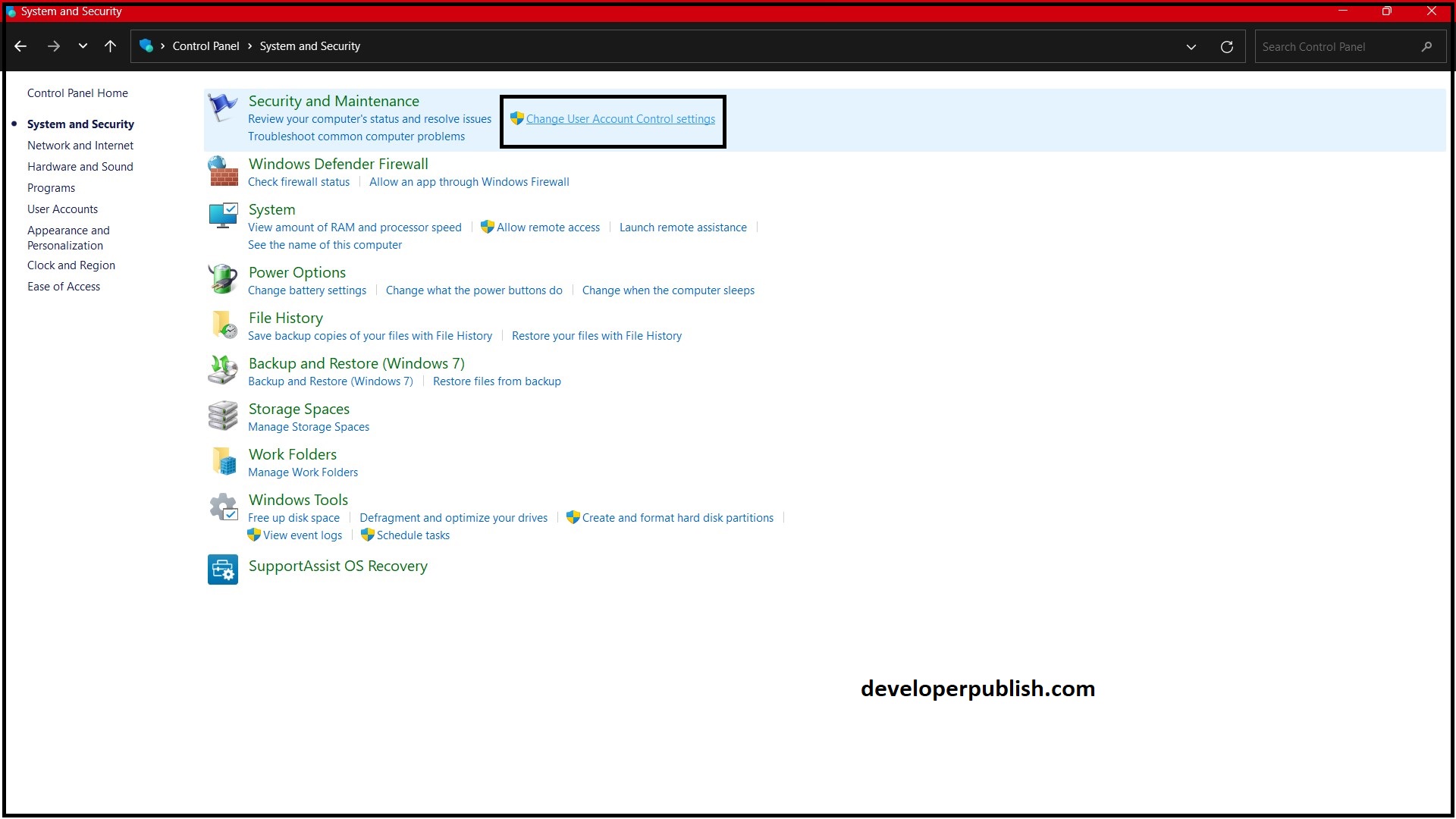Open Work Folders via its folder icon
The height and width of the screenshot is (819, 1456).
222,461
